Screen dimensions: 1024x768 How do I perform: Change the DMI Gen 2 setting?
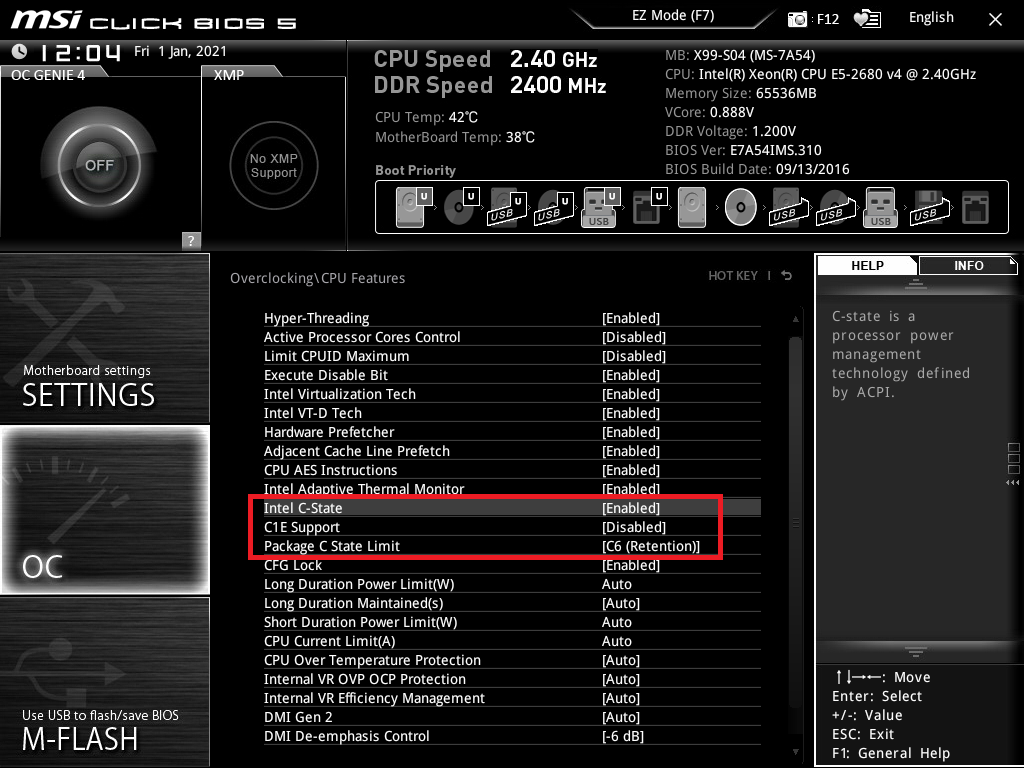[x=512, y=716]
